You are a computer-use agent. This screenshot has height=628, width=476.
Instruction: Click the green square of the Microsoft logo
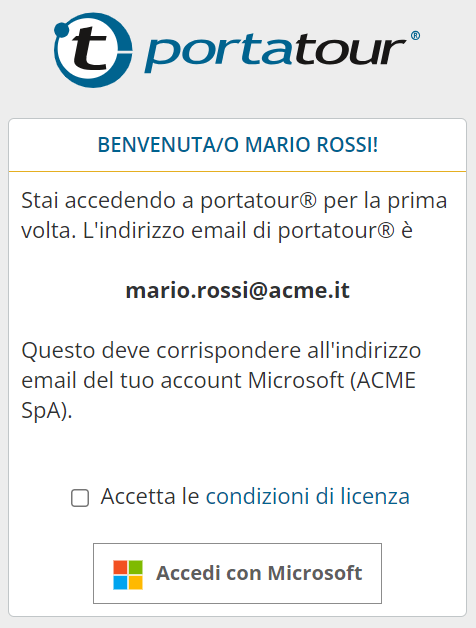pyautogui.click(x=136, y=567)
